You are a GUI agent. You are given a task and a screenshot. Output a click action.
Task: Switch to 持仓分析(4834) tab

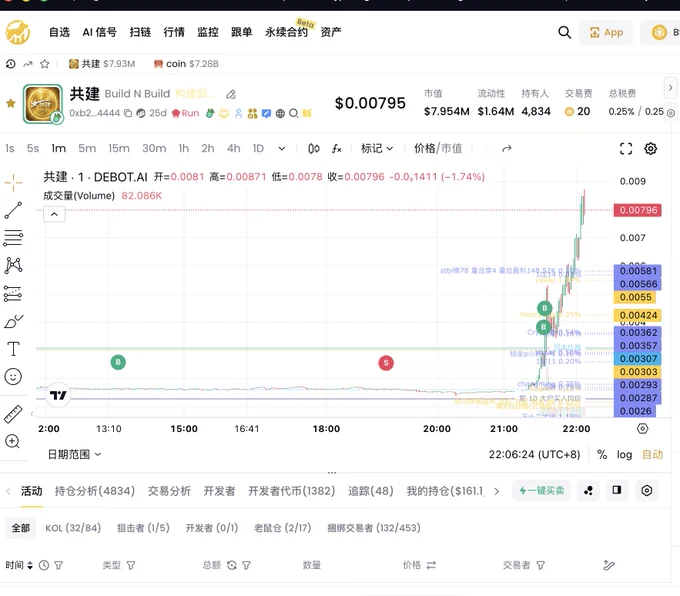pos(95,491)
